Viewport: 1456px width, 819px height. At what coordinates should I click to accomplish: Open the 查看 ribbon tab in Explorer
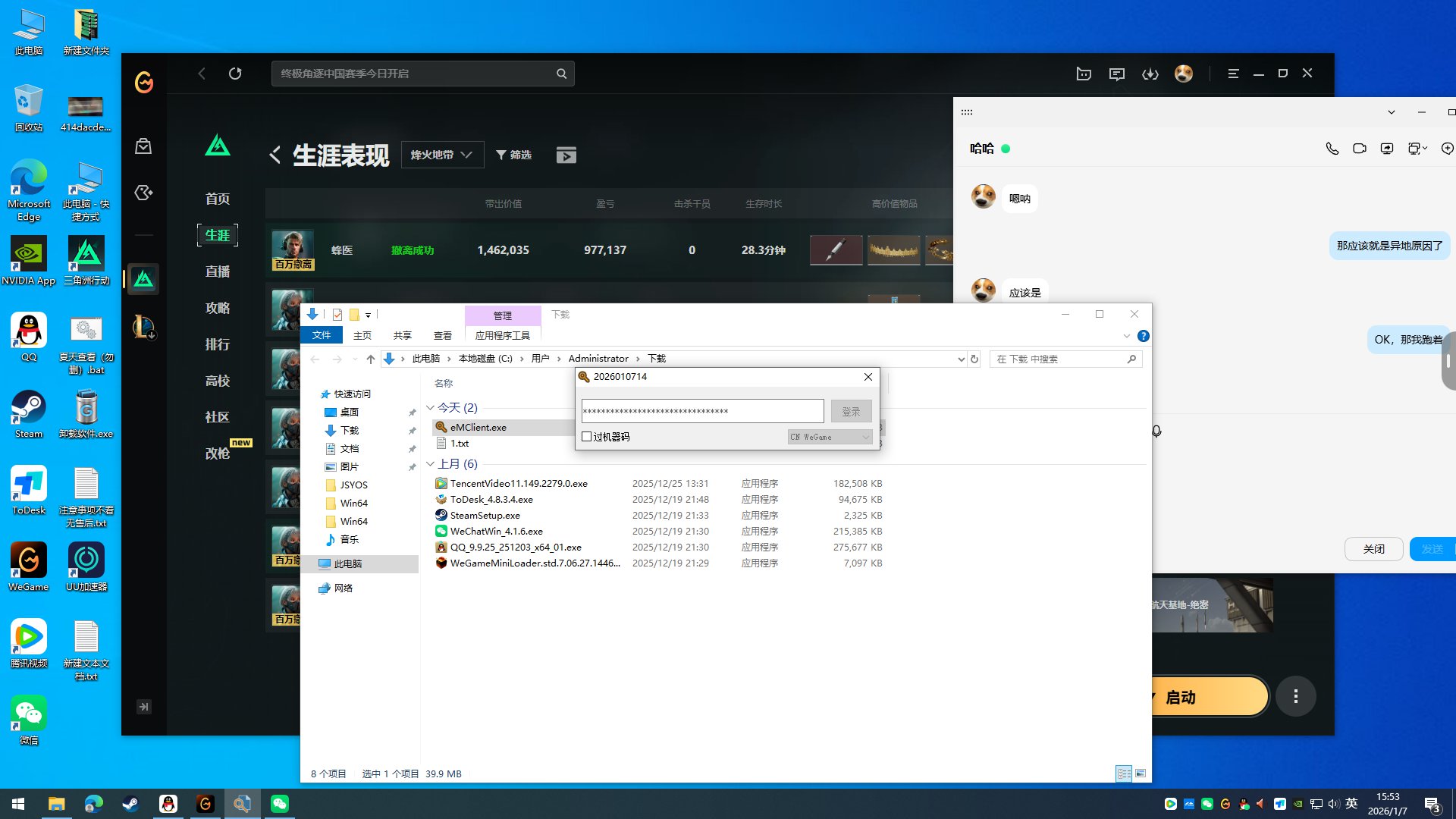tap(442, 335)
